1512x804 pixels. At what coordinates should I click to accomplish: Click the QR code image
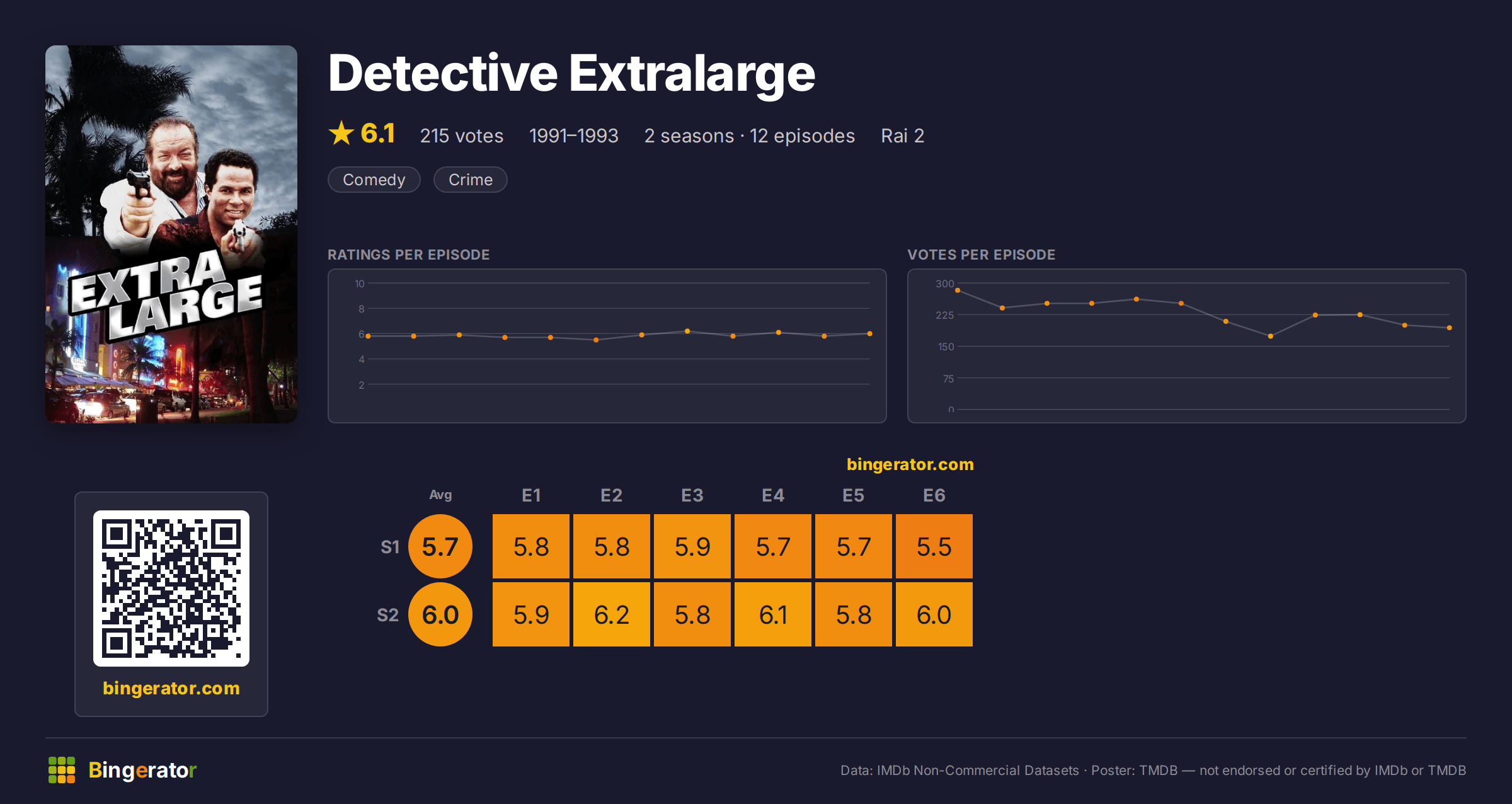[171, 588]
